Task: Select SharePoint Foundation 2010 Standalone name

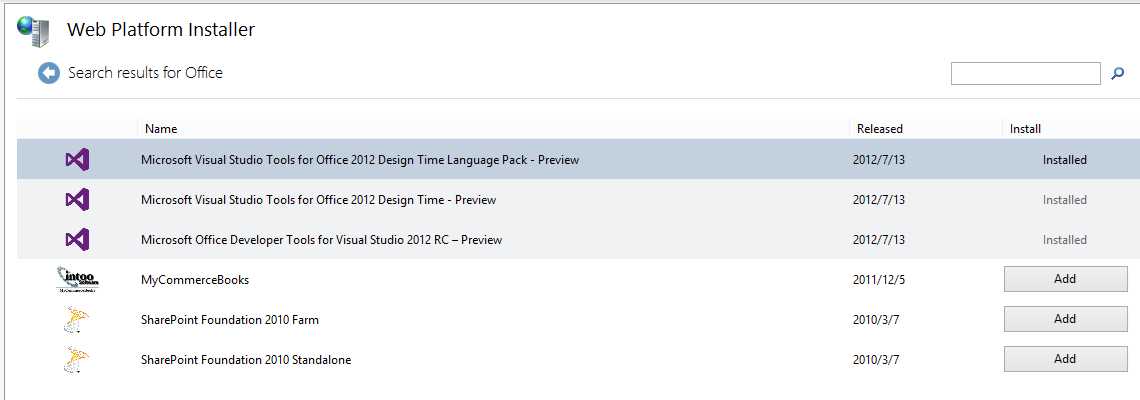Action: coord(246,359)
